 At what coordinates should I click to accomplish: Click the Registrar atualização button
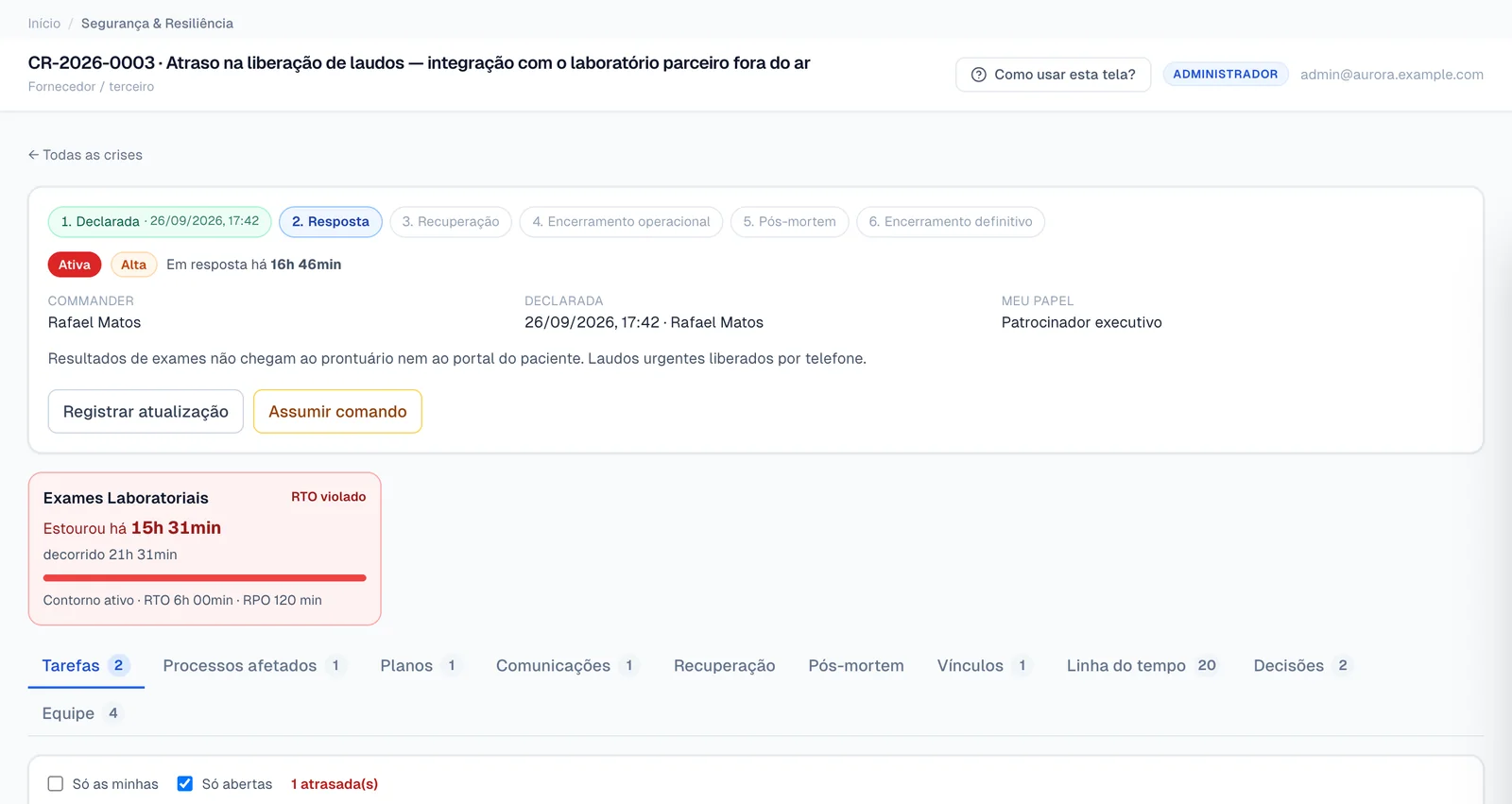(146, 412)
